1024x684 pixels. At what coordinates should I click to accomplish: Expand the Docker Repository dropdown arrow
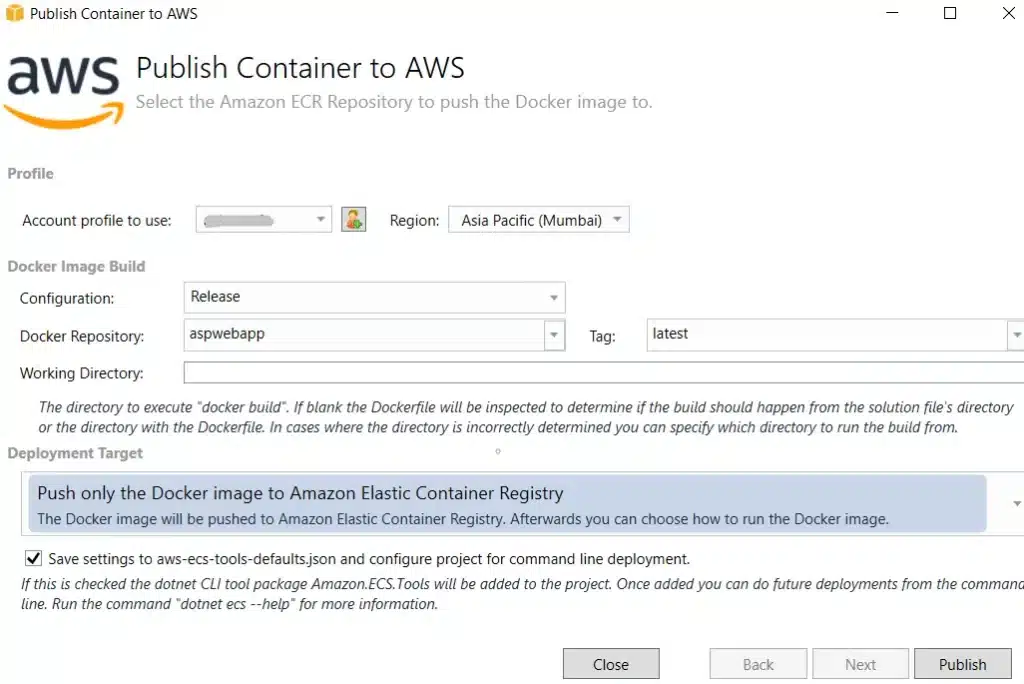click(x=554, y=335)
